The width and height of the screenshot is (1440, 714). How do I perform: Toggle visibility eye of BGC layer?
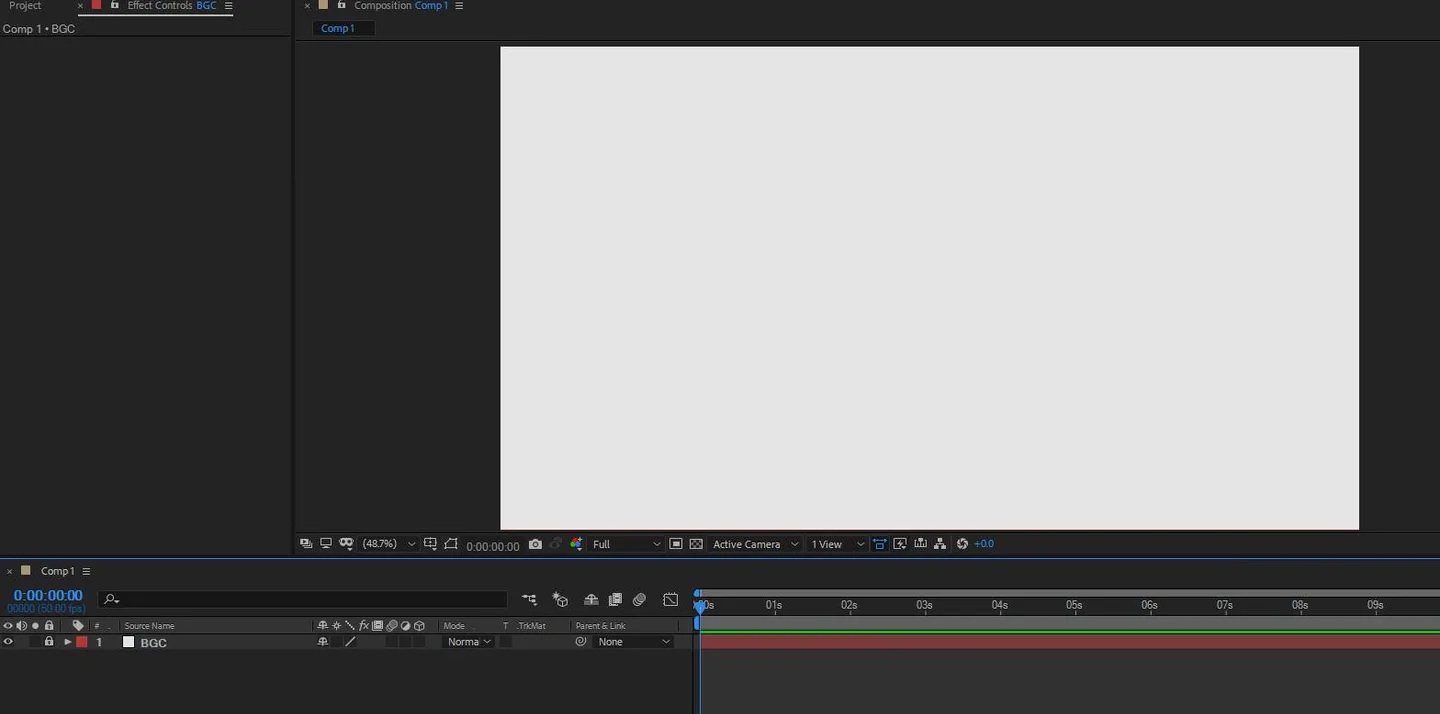[8, 642]
